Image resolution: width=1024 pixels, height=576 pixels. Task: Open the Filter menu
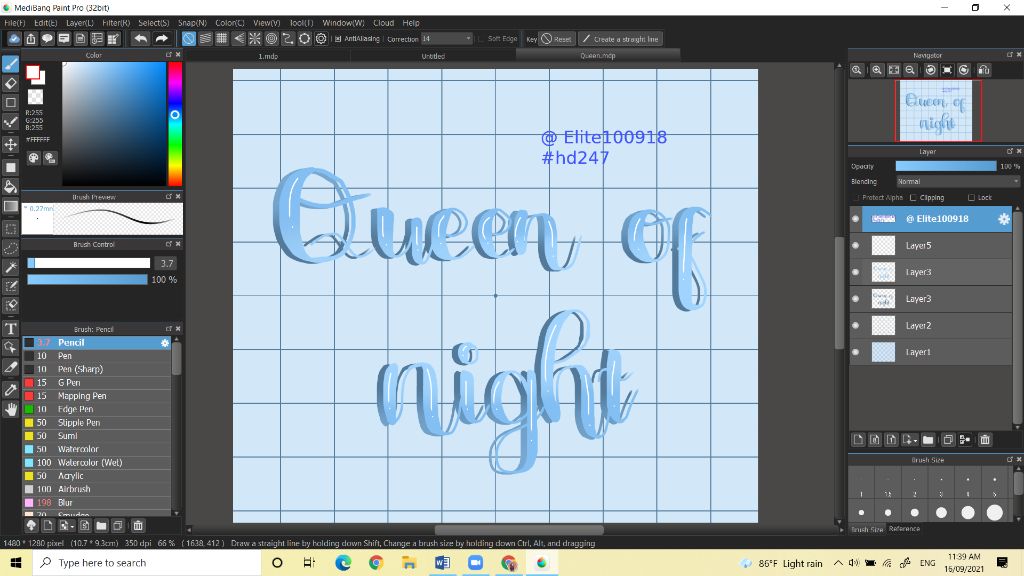tap(116, 23)
